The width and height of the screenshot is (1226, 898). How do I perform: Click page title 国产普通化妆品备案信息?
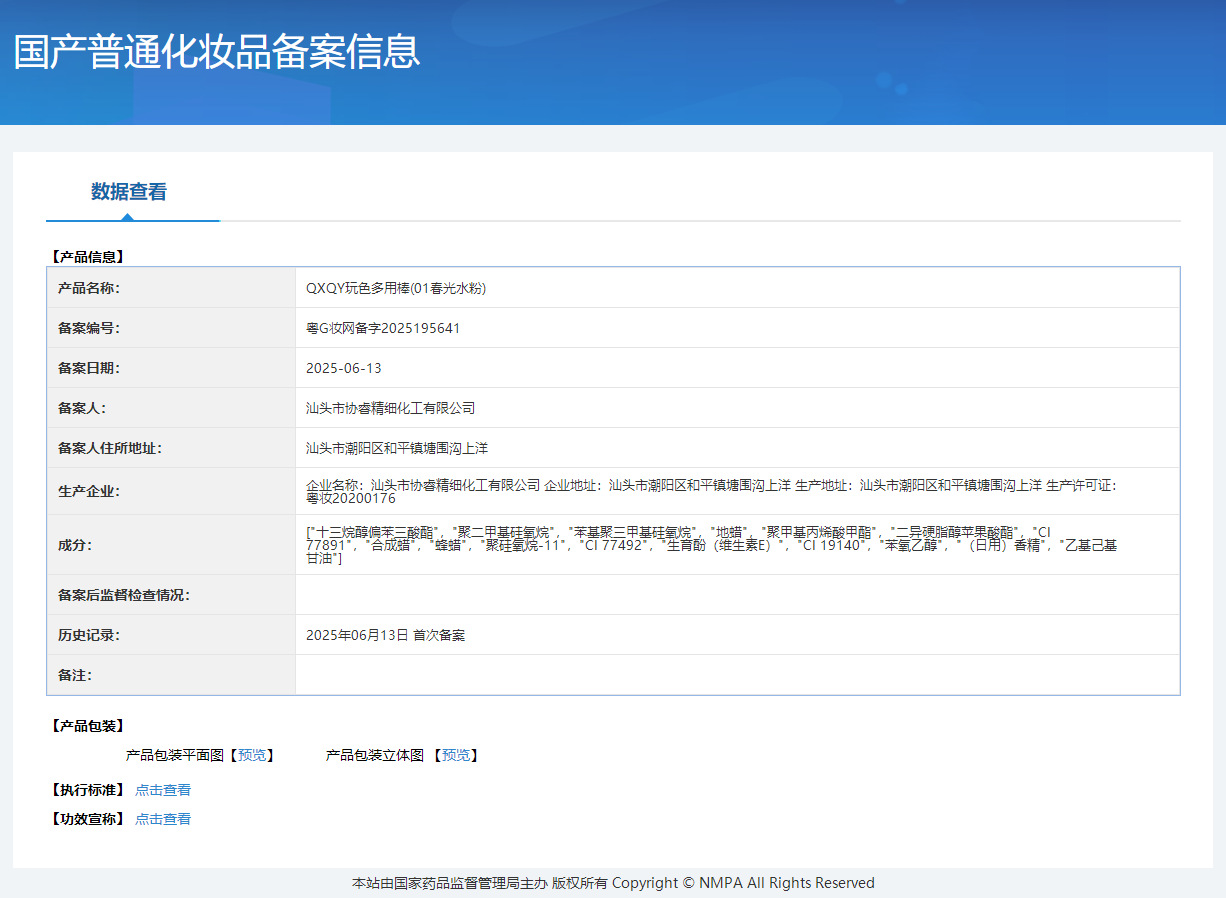(217, 52)
